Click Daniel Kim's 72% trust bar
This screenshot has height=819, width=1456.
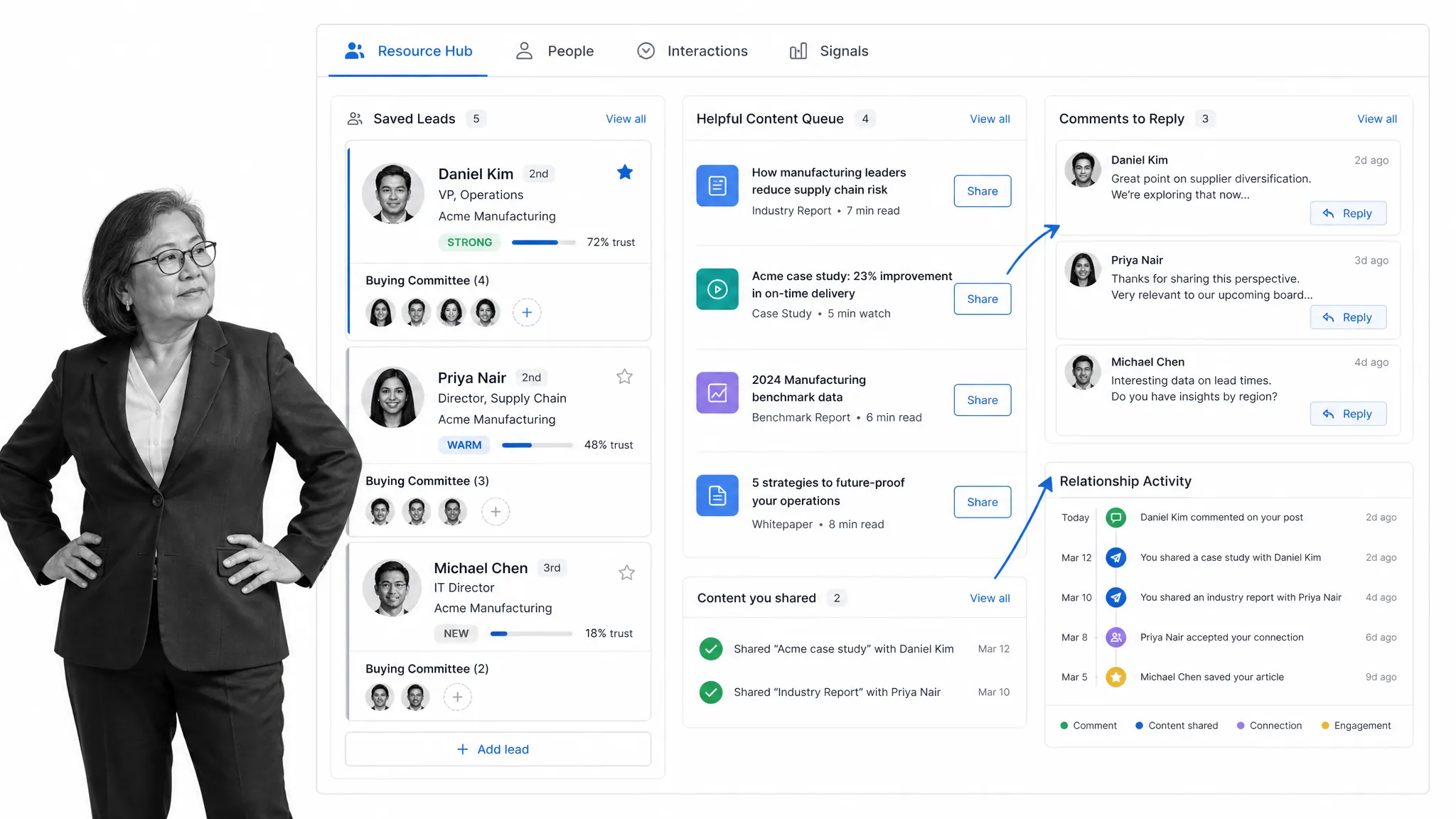(544, 242)
